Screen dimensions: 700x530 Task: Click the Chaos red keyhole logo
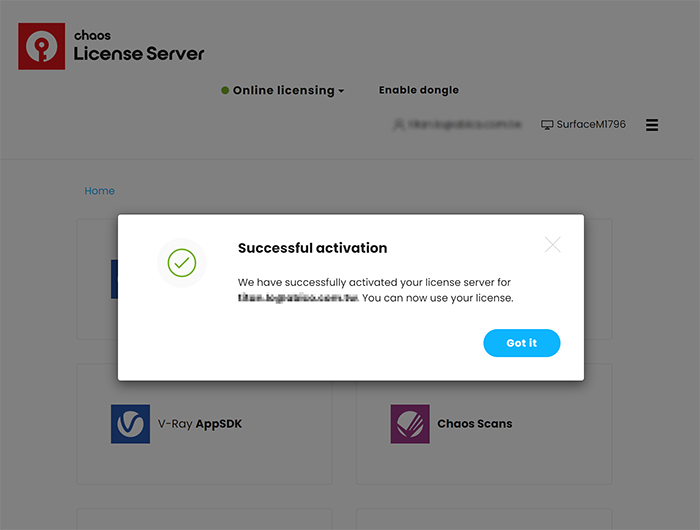coord(41,46)
